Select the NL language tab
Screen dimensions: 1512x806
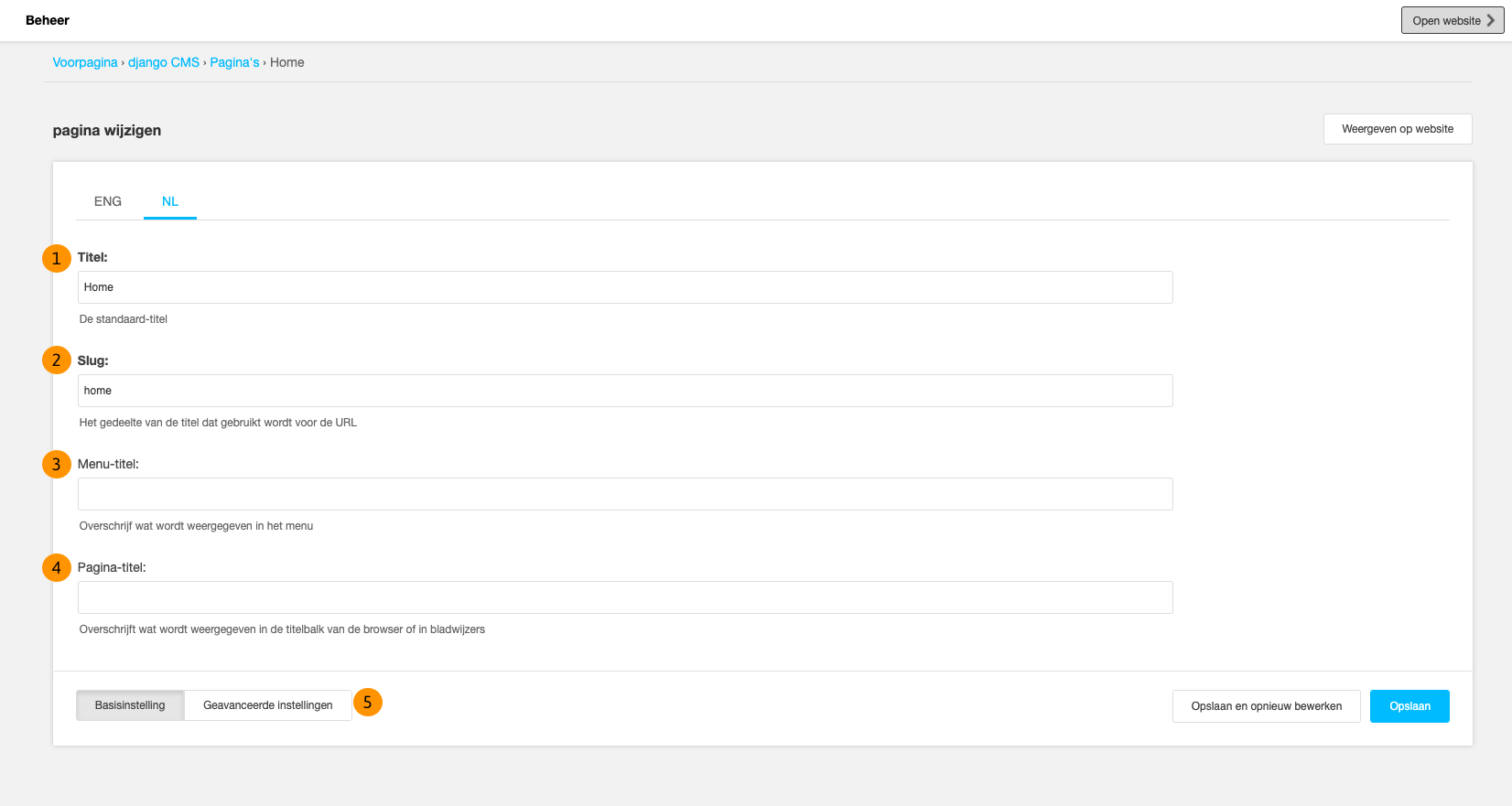(170, 201)
